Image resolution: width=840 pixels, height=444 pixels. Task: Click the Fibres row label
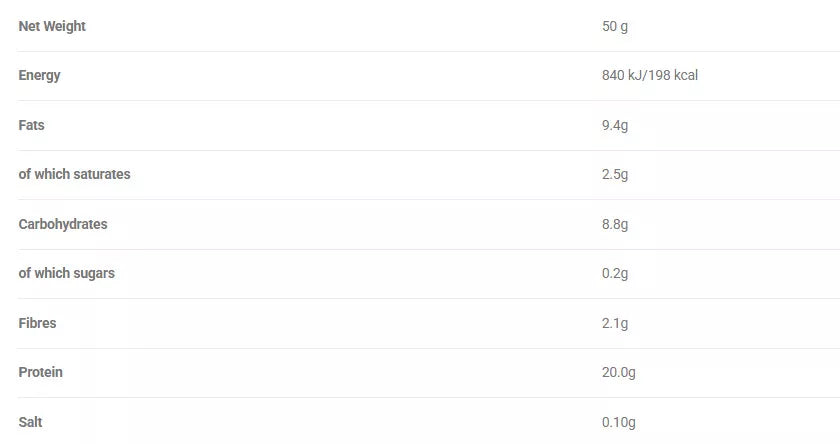pos(38,323)
